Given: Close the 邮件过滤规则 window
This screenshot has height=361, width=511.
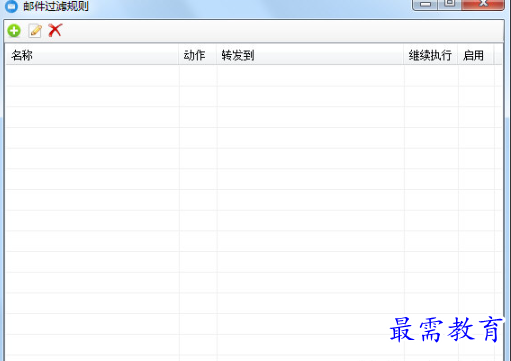Looking at the screenshot, I should 483,4.
